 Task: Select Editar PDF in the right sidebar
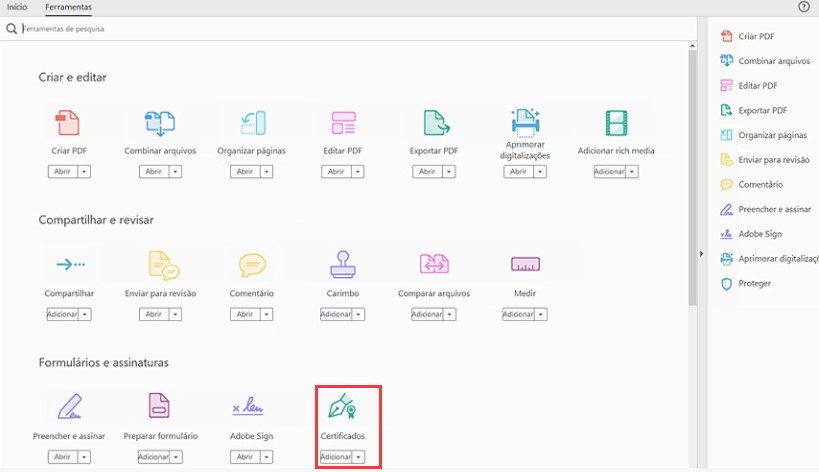[749, 86]
